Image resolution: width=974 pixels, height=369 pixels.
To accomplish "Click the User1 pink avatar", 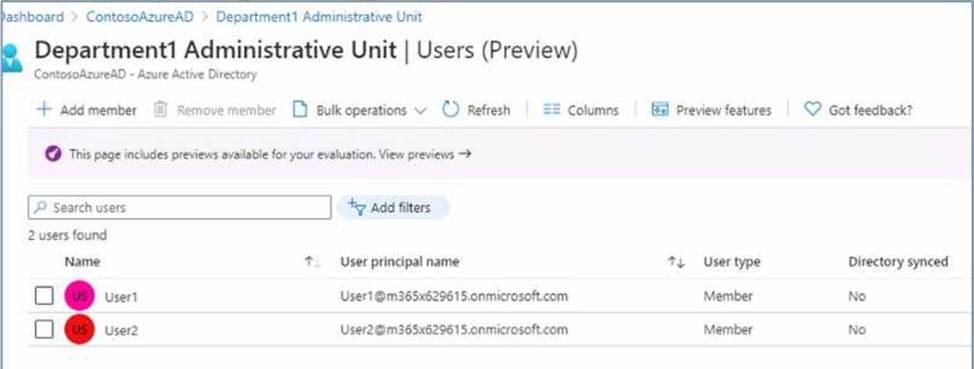I will tap(80, 296).
